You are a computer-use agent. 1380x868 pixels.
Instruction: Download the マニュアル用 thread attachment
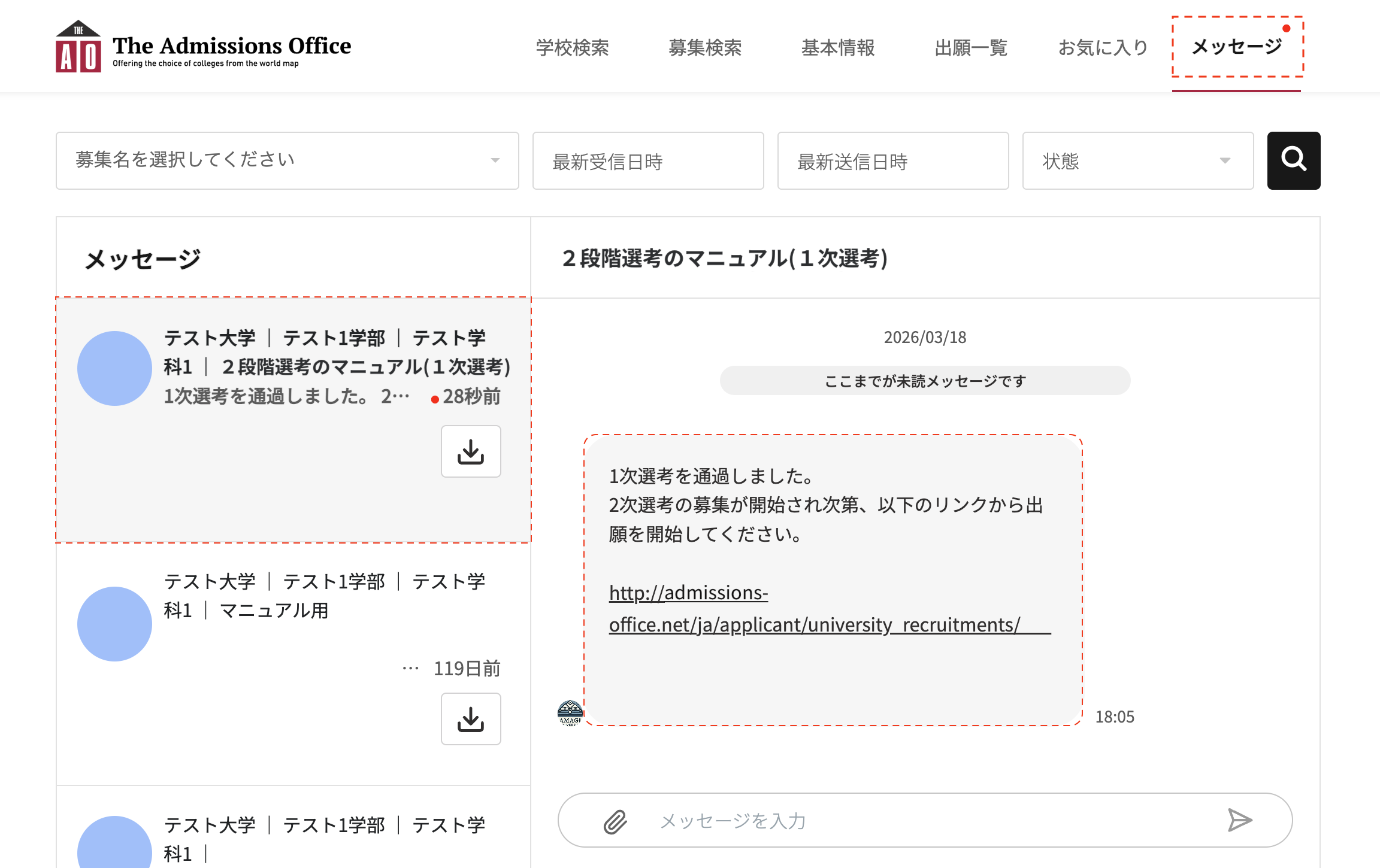click(471, 719)
